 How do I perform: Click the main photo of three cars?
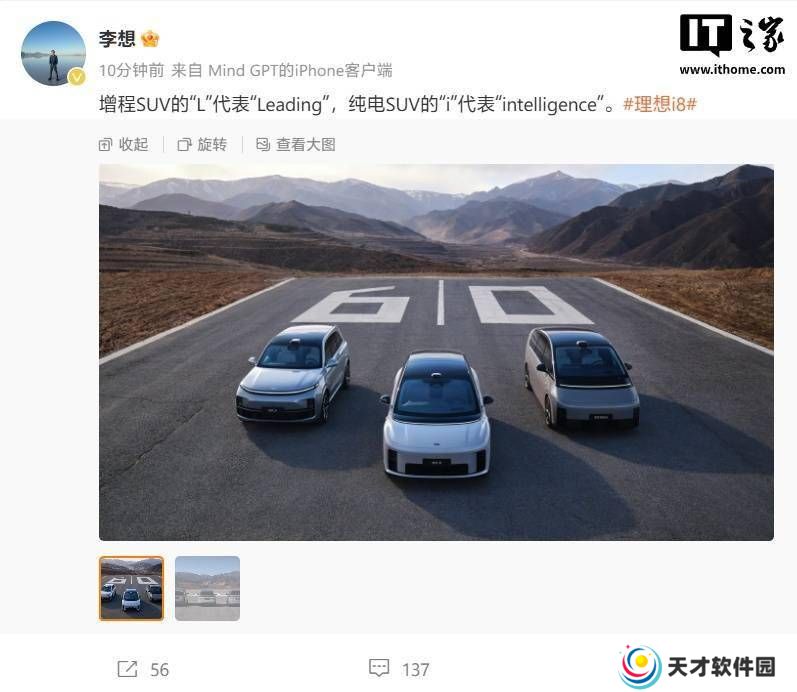(x=436, y=352)
